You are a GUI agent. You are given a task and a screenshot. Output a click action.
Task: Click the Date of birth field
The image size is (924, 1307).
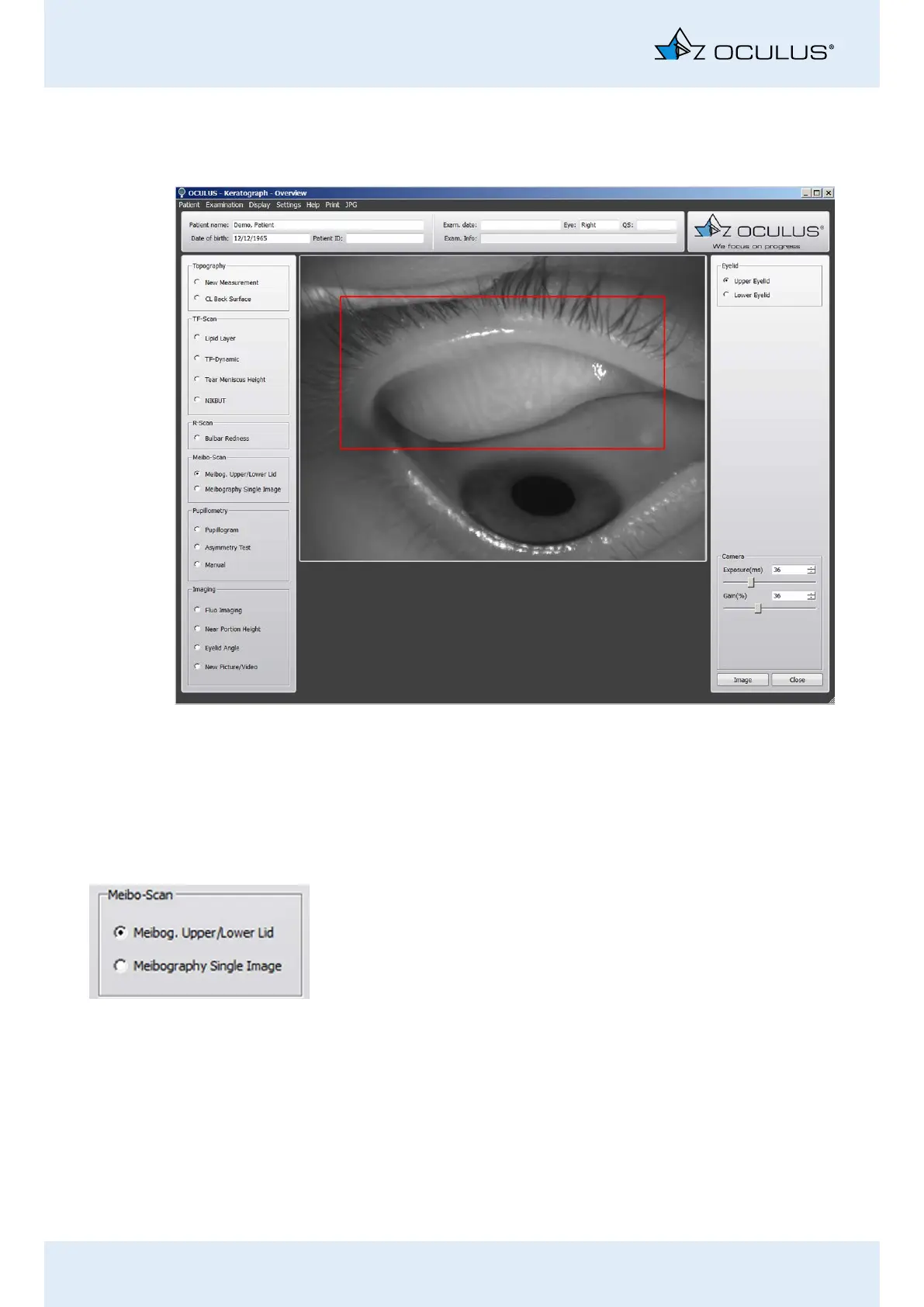(x=271, y=238)
